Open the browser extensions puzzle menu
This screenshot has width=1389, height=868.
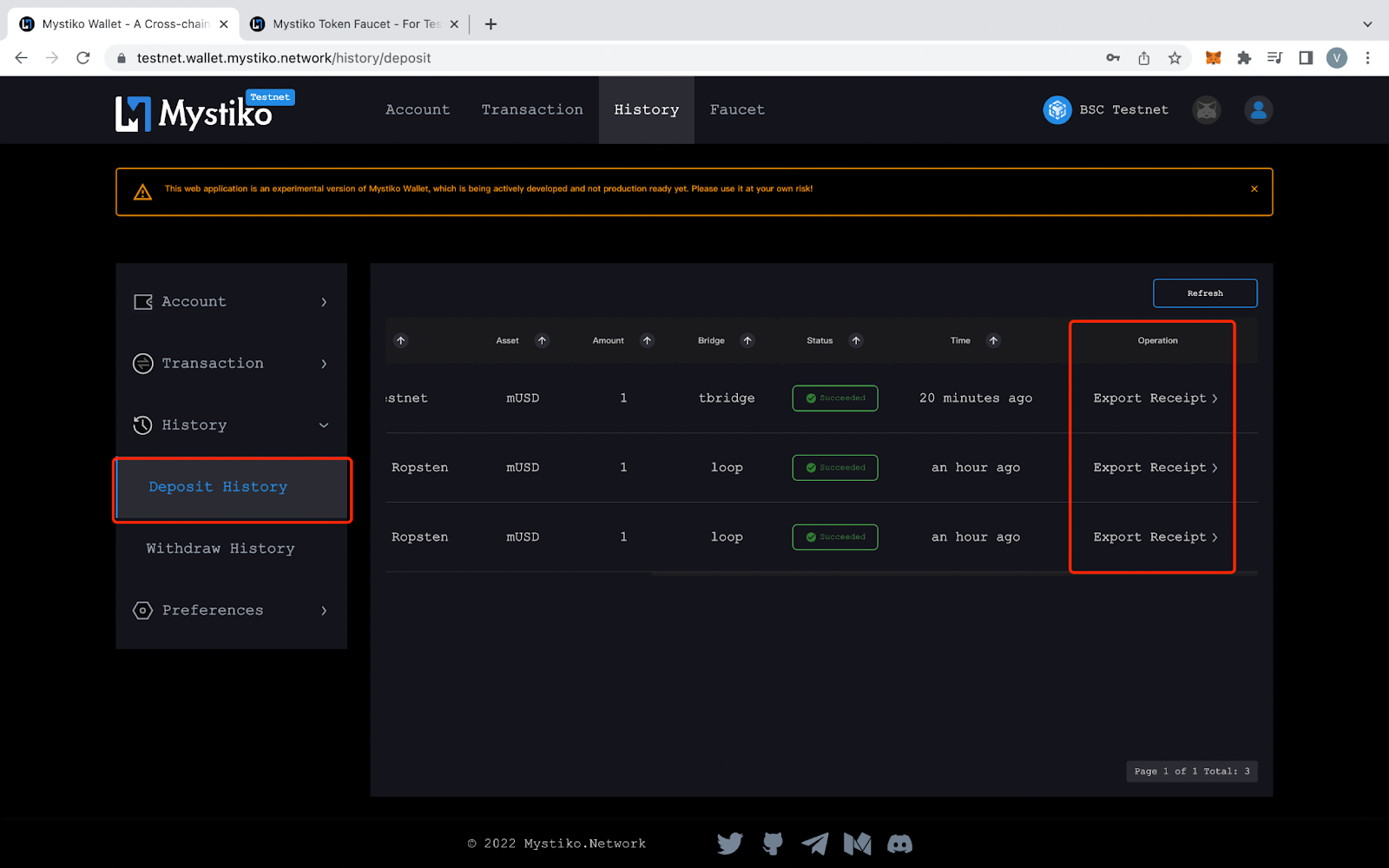tap(1244, 58)
